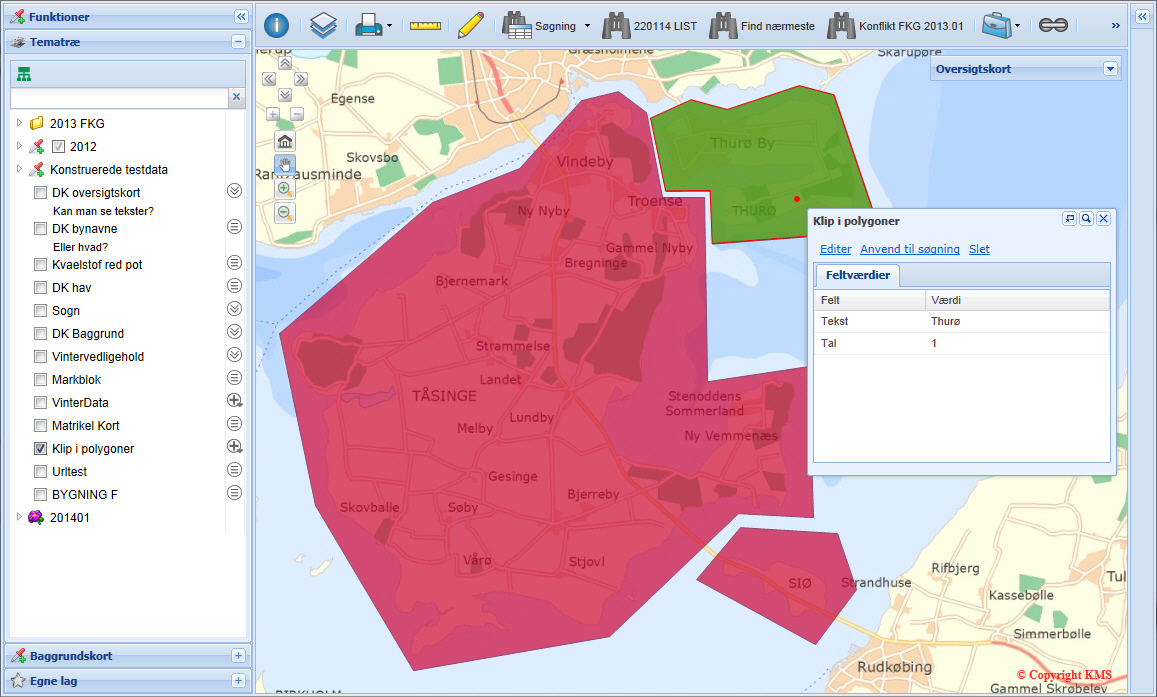Expand the 201401 tree node
The height and width of the screenshot is (697, 1157).
[x=19, y=517]
